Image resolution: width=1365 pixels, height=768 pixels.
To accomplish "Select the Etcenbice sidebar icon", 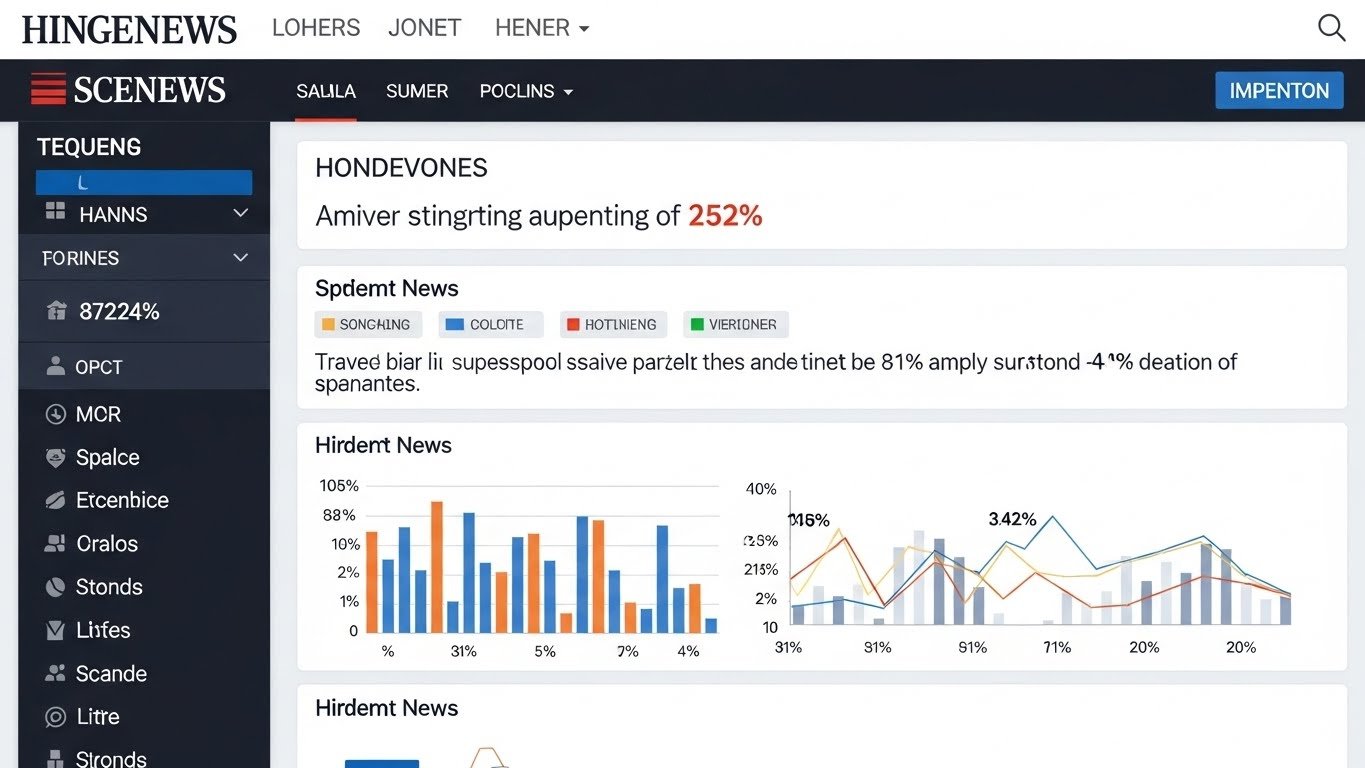I will tap(56, 501).
